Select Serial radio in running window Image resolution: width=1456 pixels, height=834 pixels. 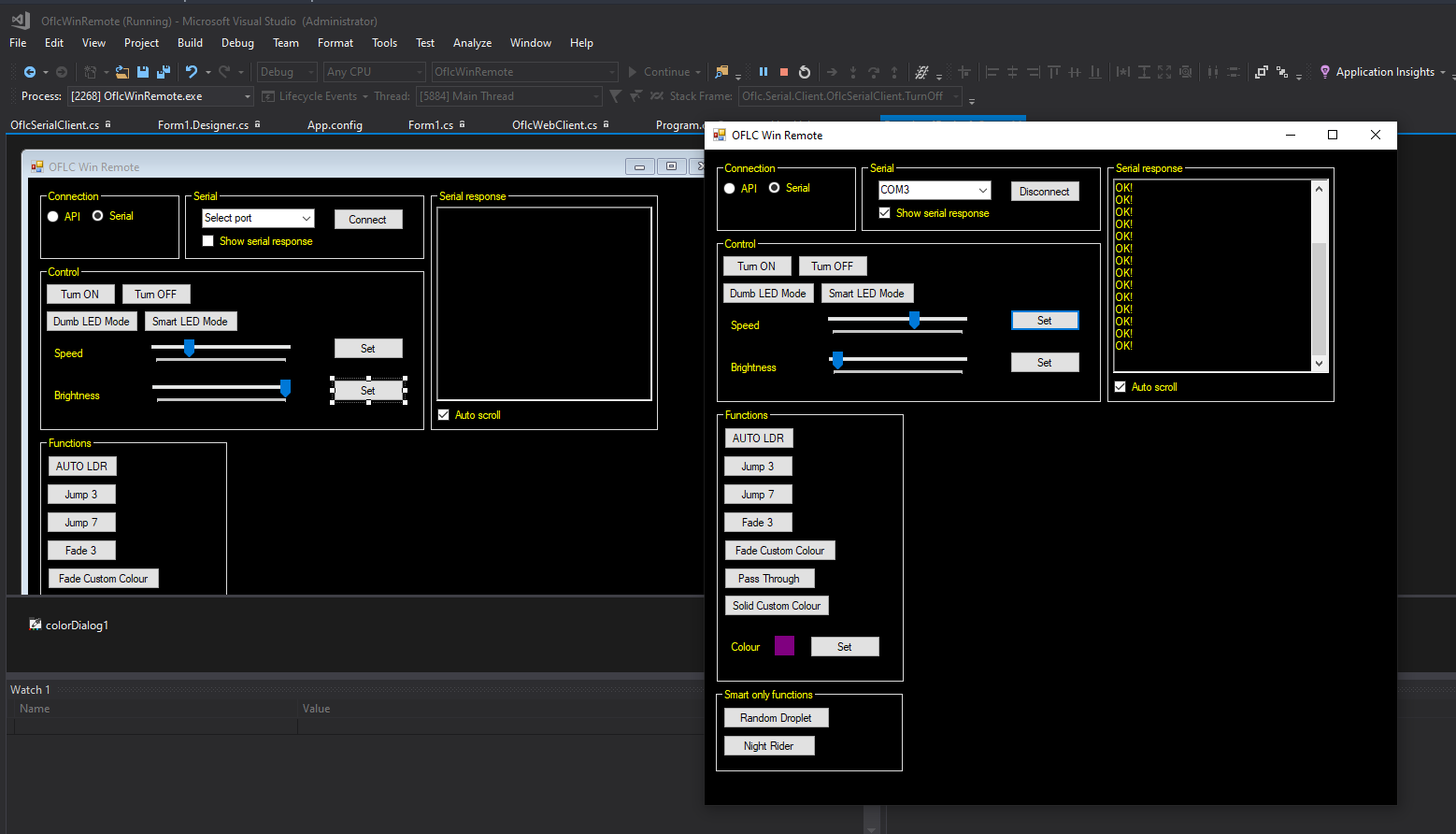775,188
